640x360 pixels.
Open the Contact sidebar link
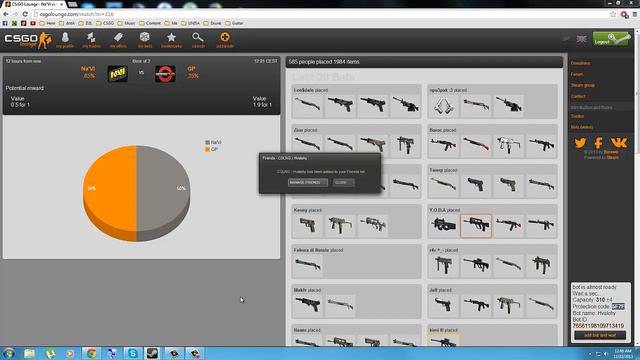point(578,96)
